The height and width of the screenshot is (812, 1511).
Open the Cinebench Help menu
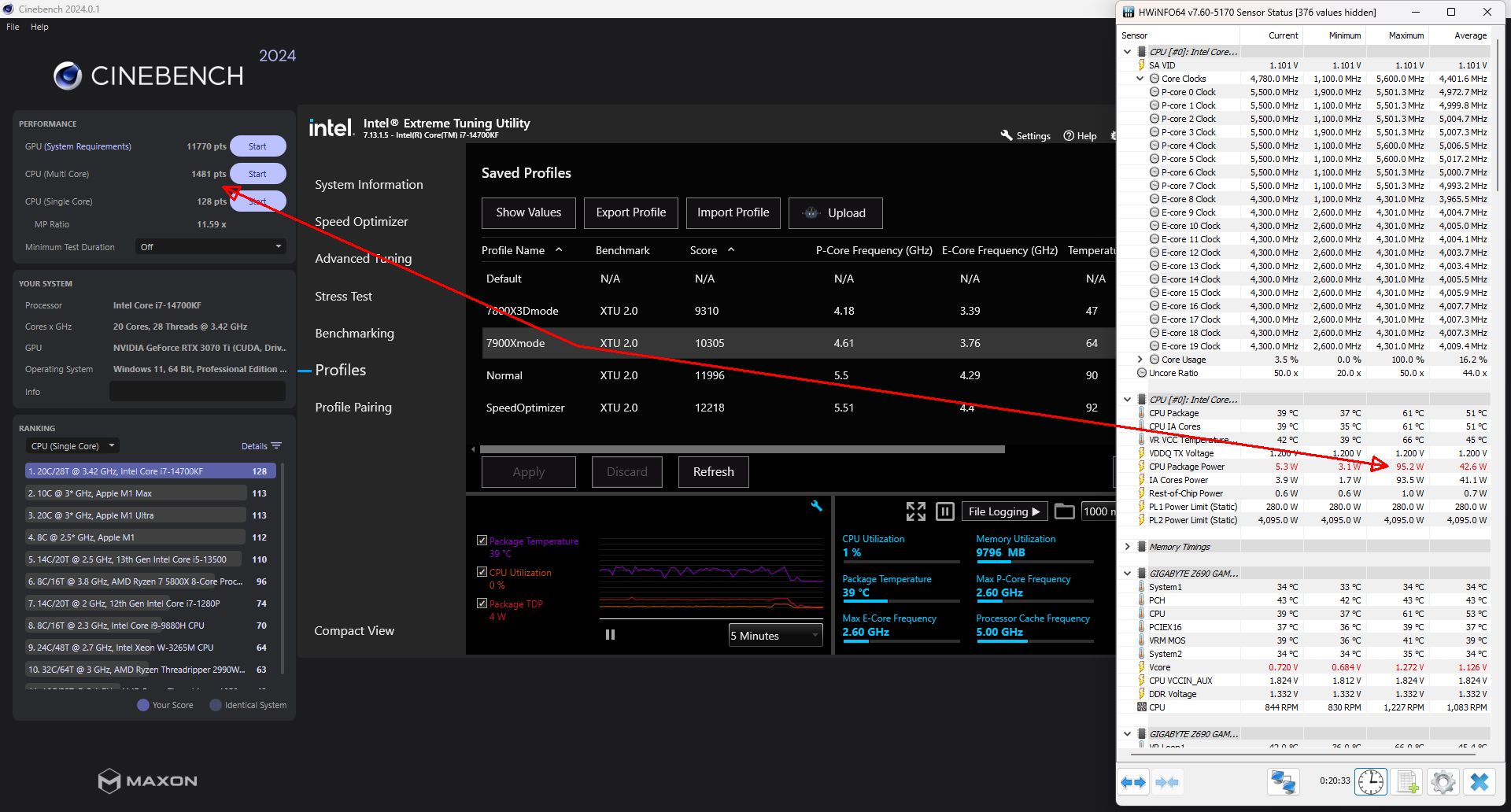point(39,27)
